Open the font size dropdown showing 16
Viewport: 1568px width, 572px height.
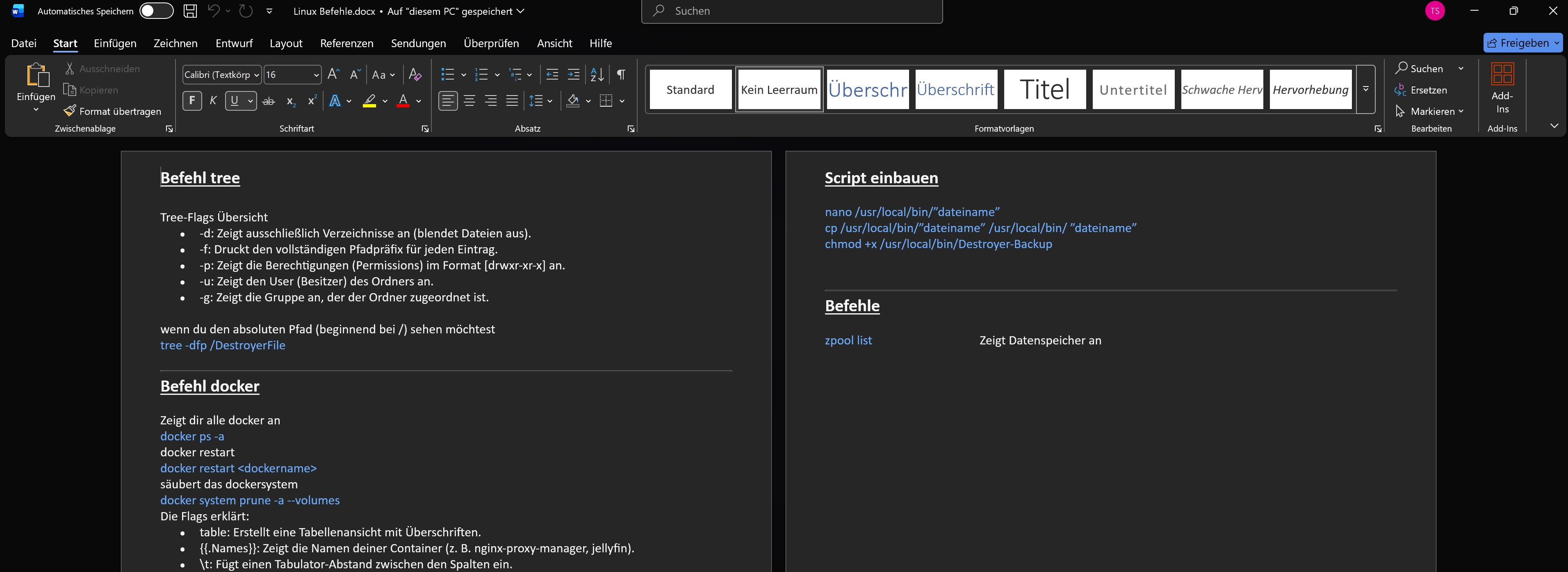(316, 75)
